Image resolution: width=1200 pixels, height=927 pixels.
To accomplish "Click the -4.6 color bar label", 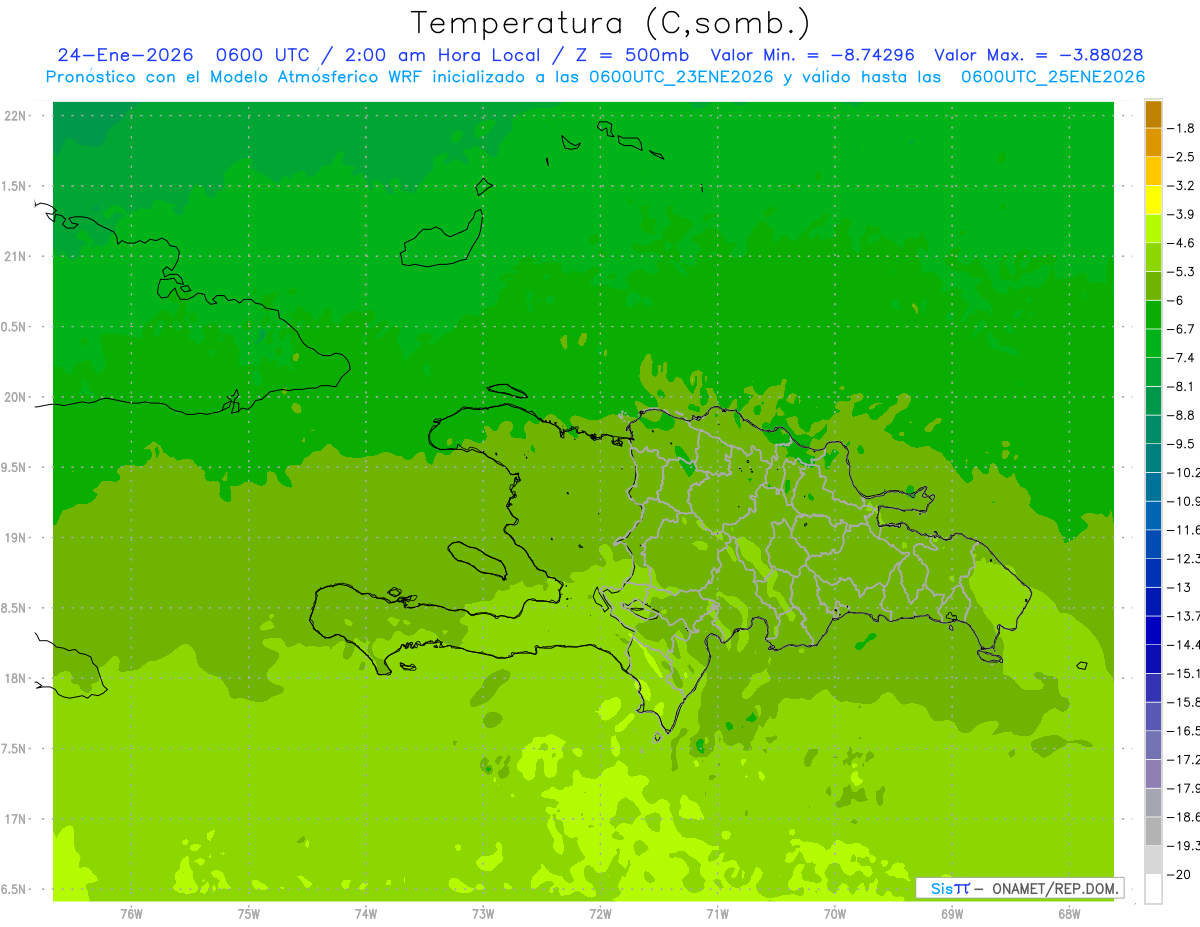I will pyautogui.click(x=1181, y=243).
